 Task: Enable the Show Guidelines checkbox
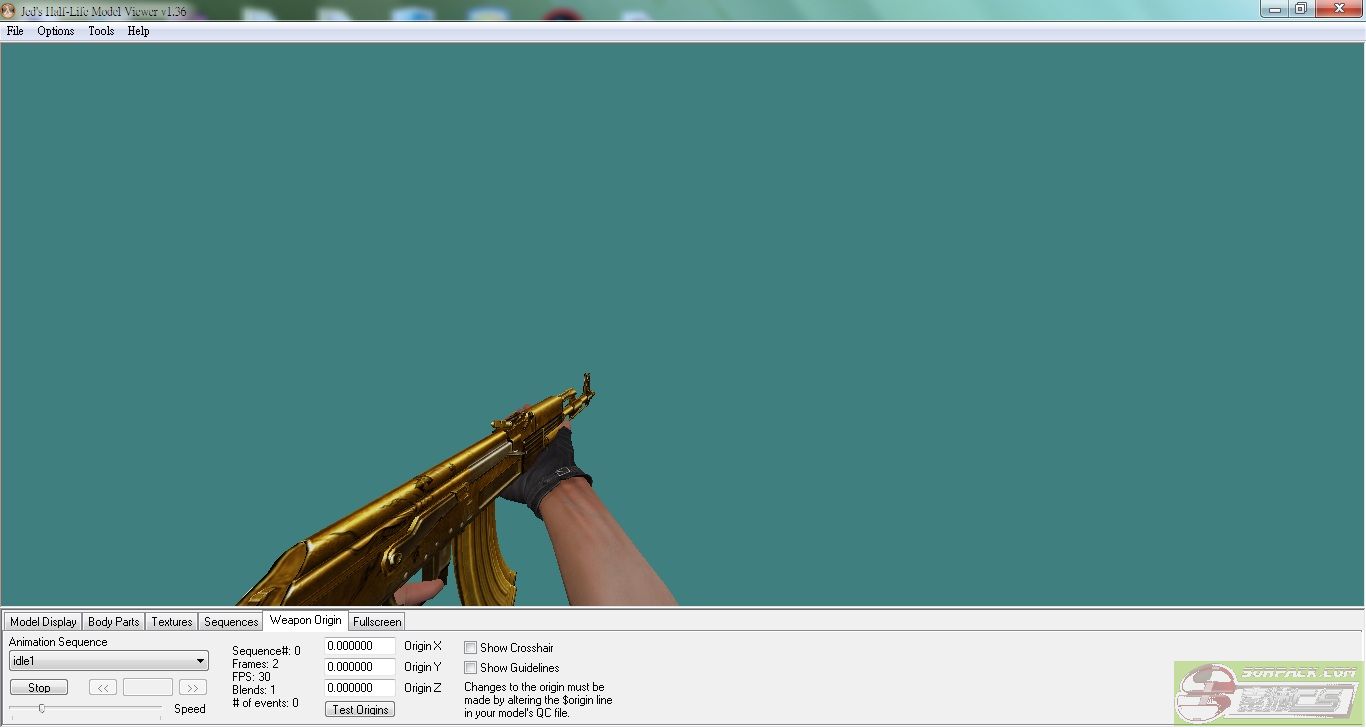[471, 668]
